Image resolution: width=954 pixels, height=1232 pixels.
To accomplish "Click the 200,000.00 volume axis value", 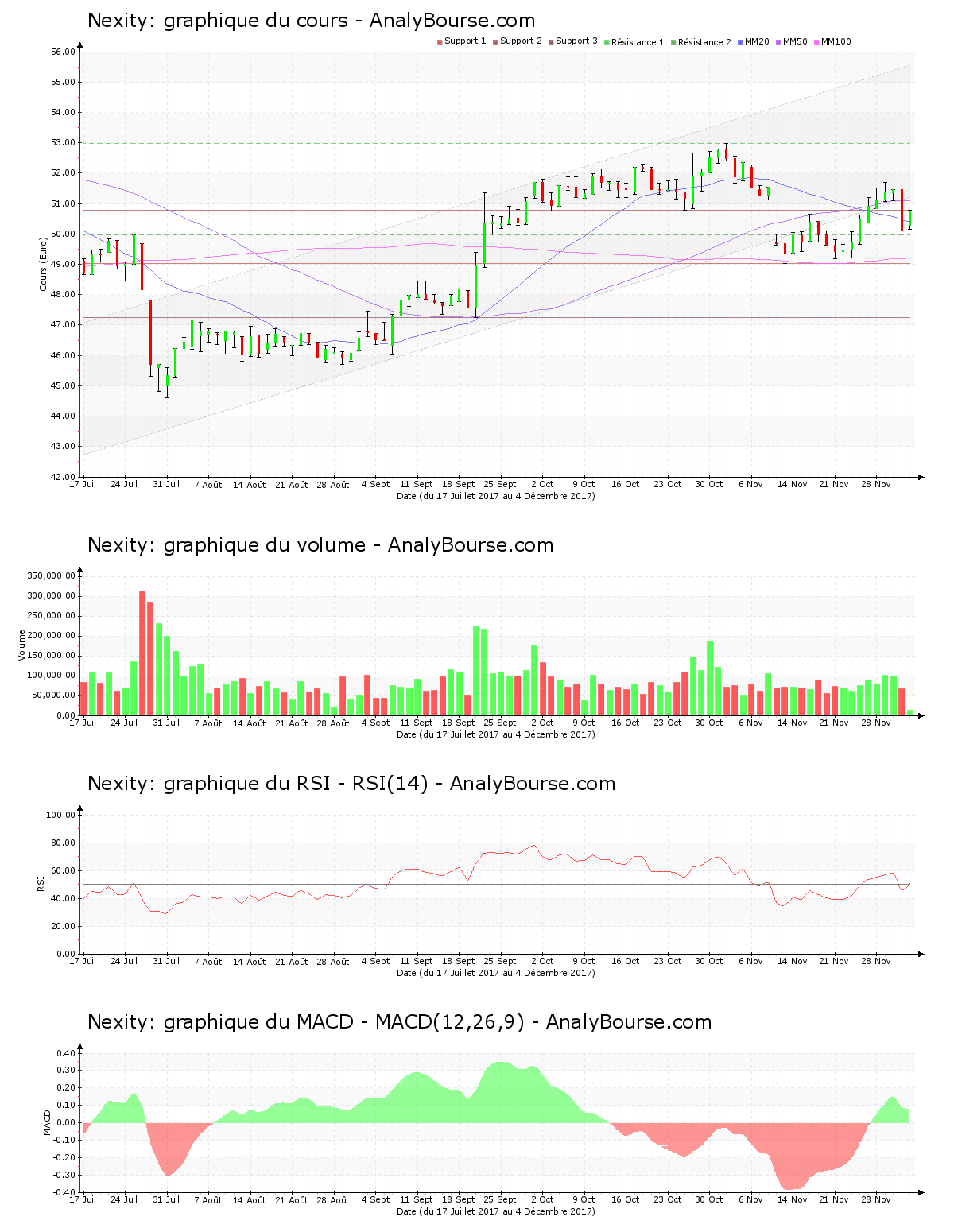I will [x=51, y=636].
